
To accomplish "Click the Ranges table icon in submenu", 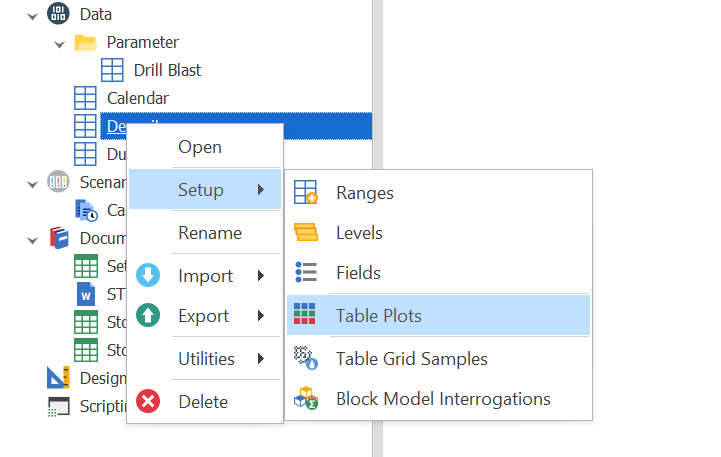I will [x=305, y=193].
